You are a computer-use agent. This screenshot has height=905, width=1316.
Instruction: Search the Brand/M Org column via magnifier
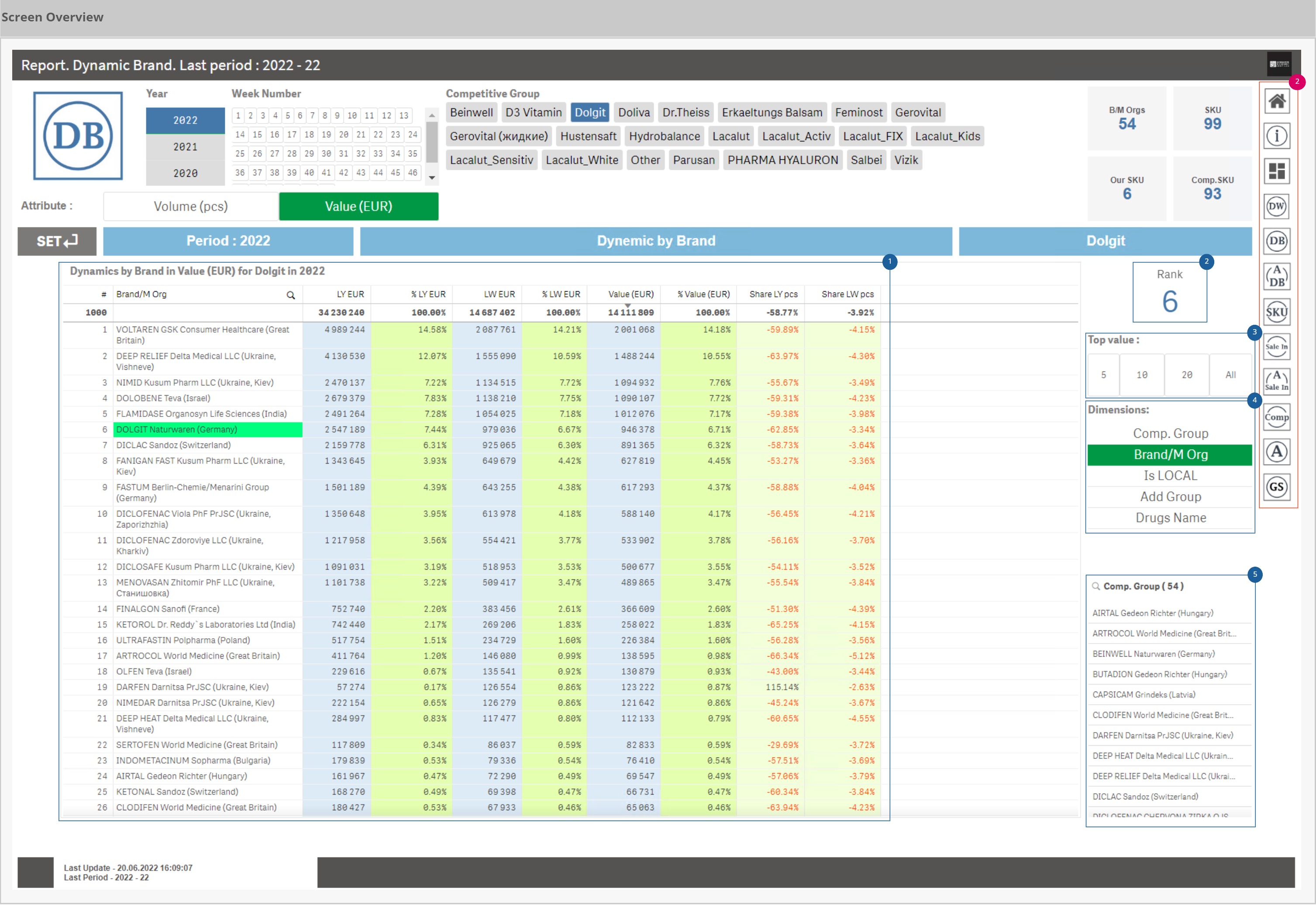pyautogui.click(x=290, y=295)
